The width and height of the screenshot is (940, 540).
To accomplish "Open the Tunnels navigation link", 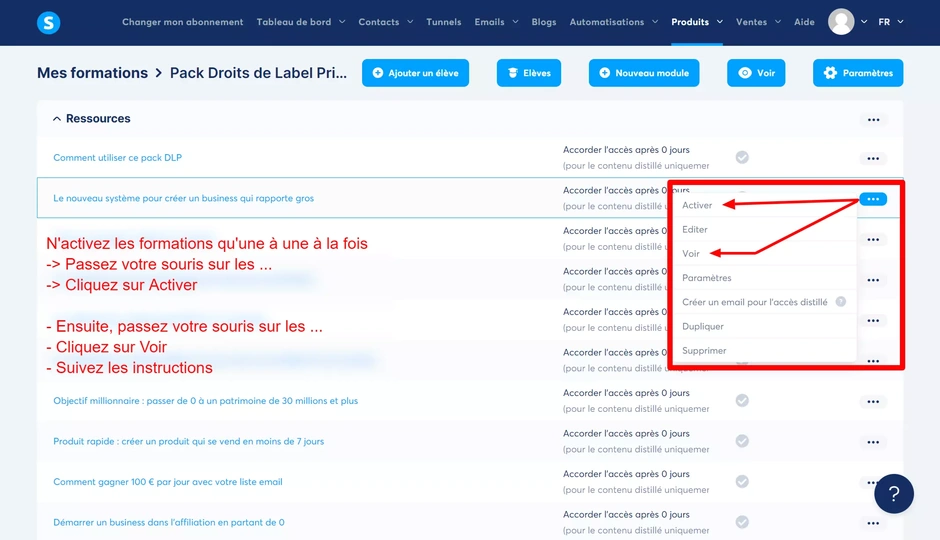I will [444, 22].
